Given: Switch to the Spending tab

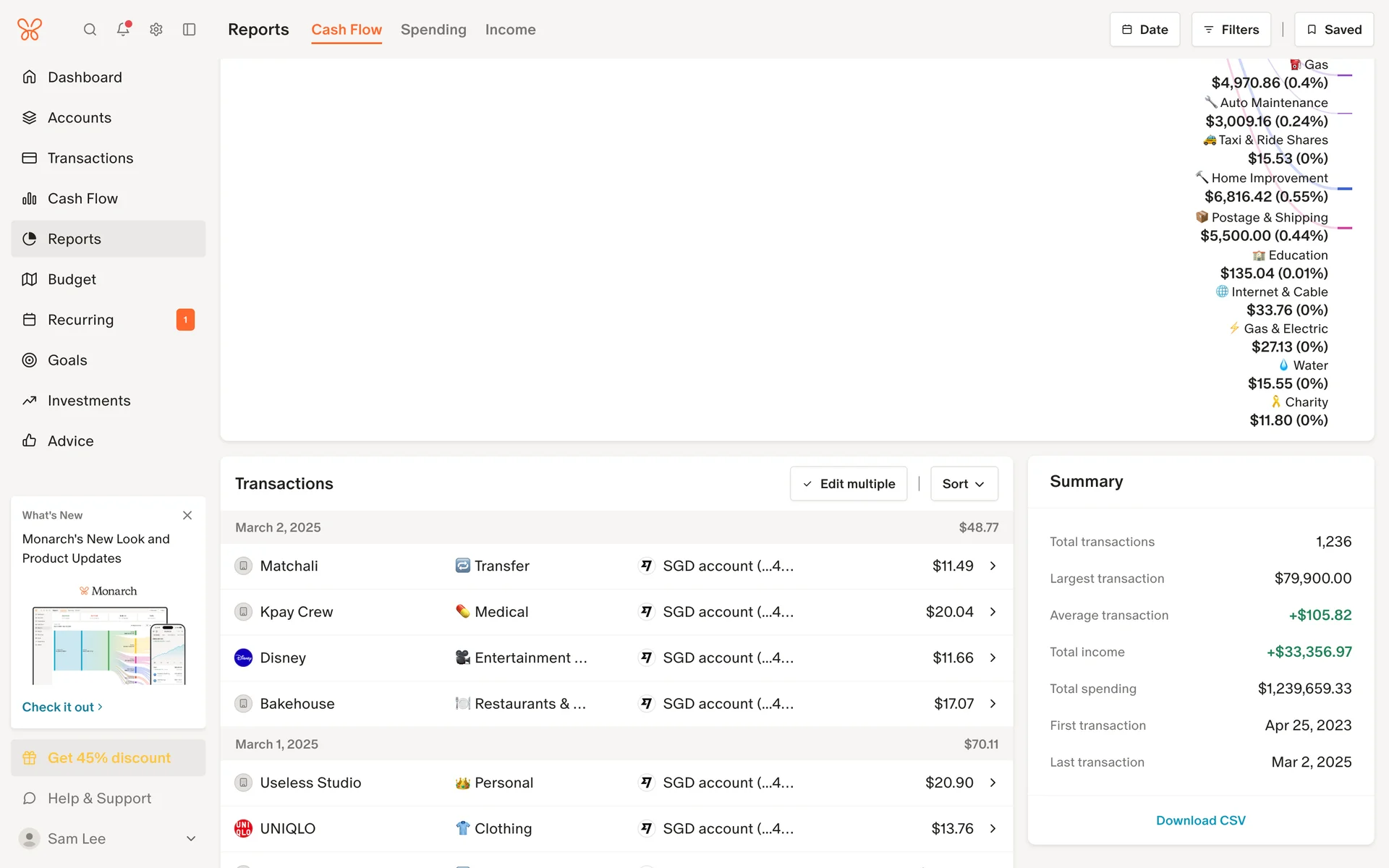Looking at the screenshot, I should (433, 30).
